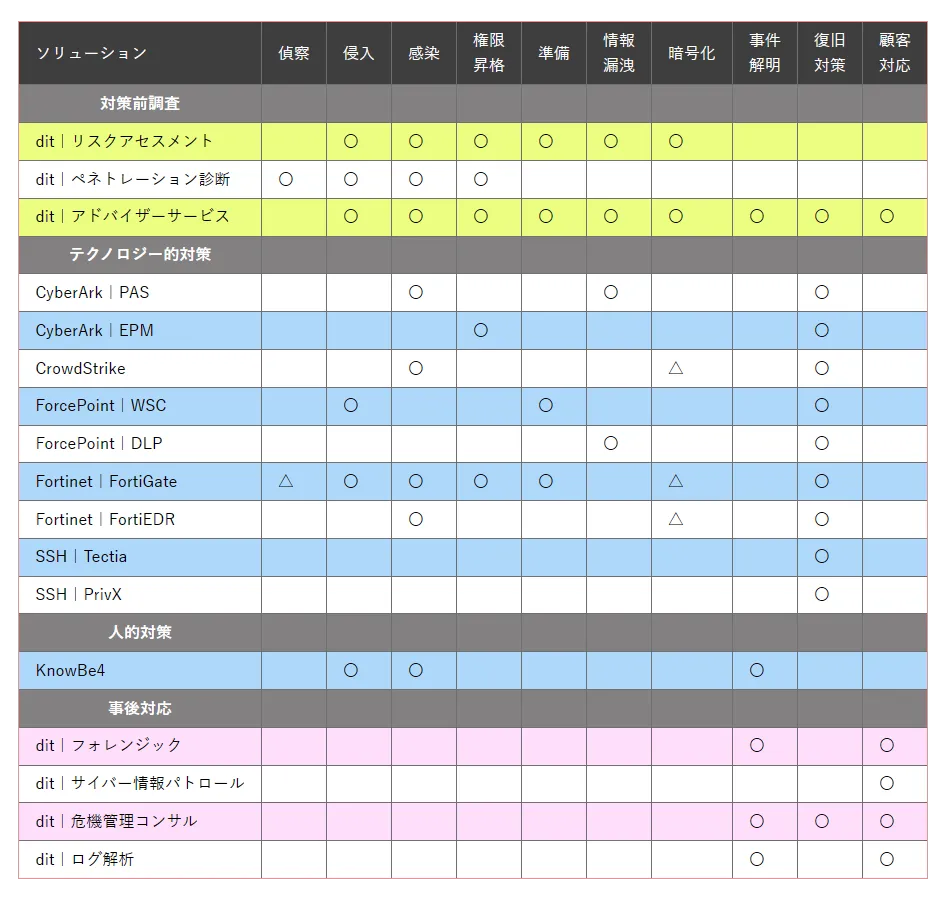
Task: Click the 偵察 column header
Action: pyautogui.click(x=294, y=53)
